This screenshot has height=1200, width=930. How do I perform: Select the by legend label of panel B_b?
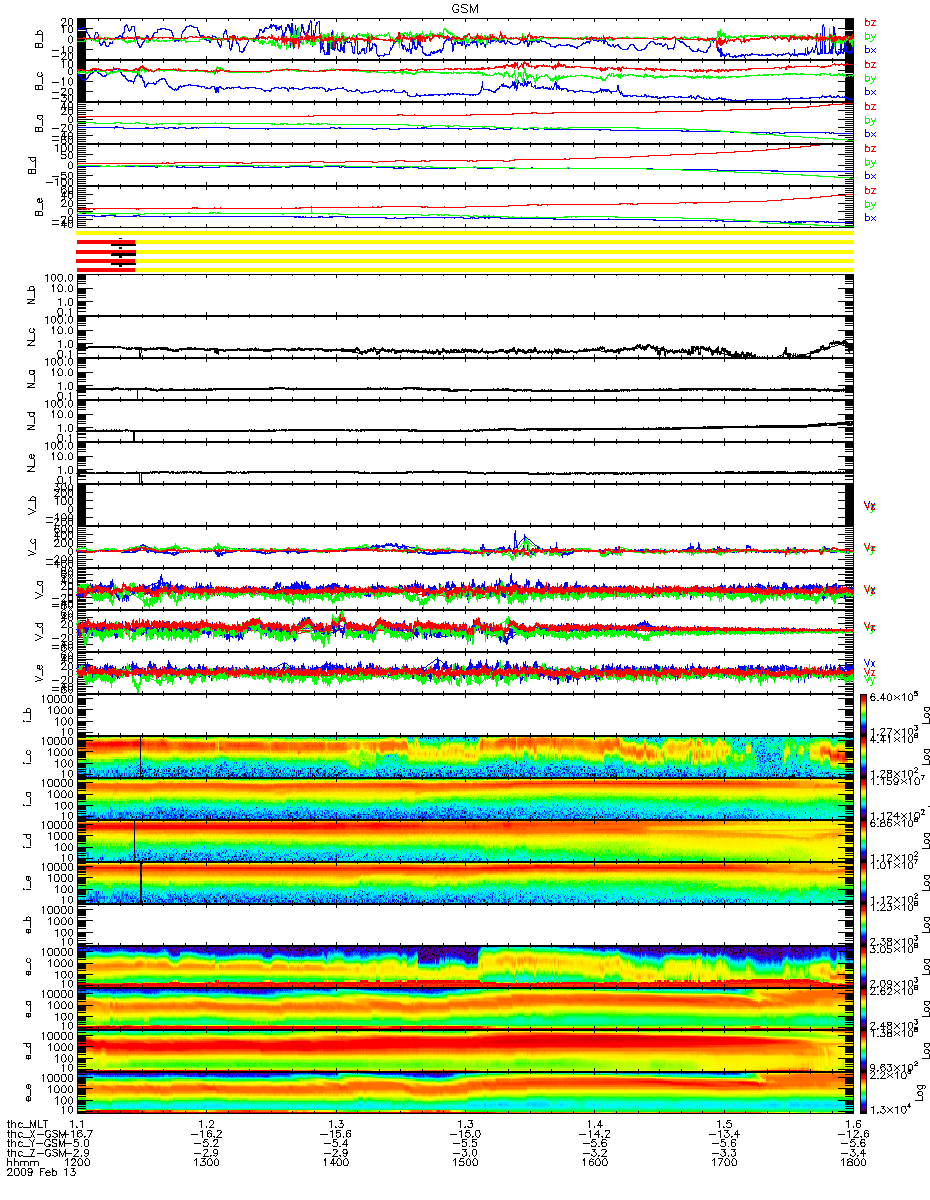(870, 36)
